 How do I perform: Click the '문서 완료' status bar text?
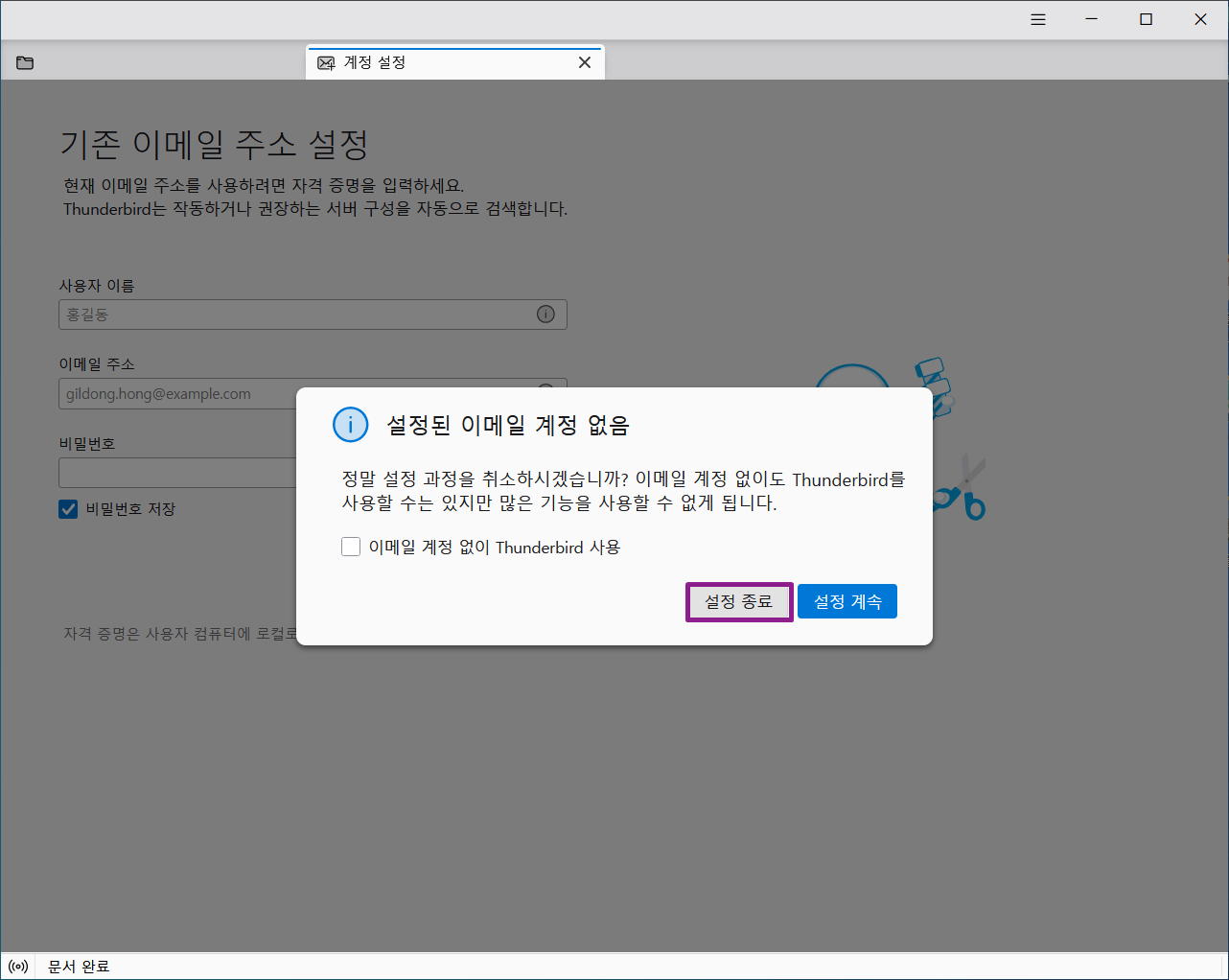[x=79, y=967]
